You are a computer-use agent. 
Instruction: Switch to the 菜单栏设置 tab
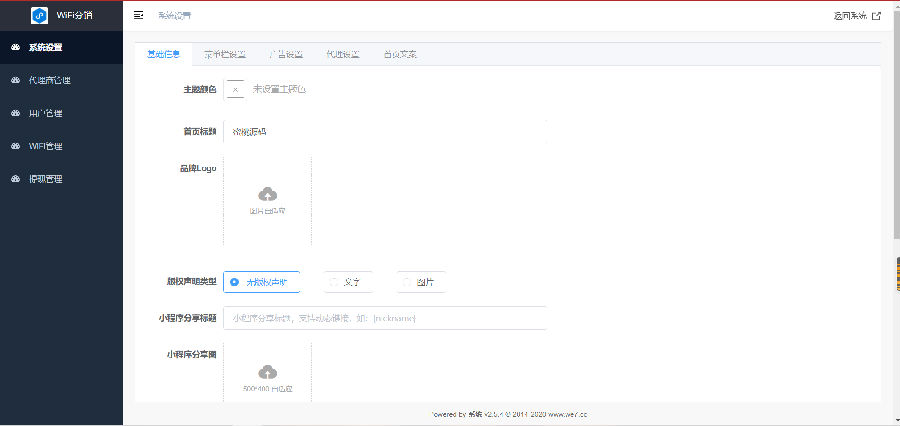pyautogui.click(x=224, y=55)
